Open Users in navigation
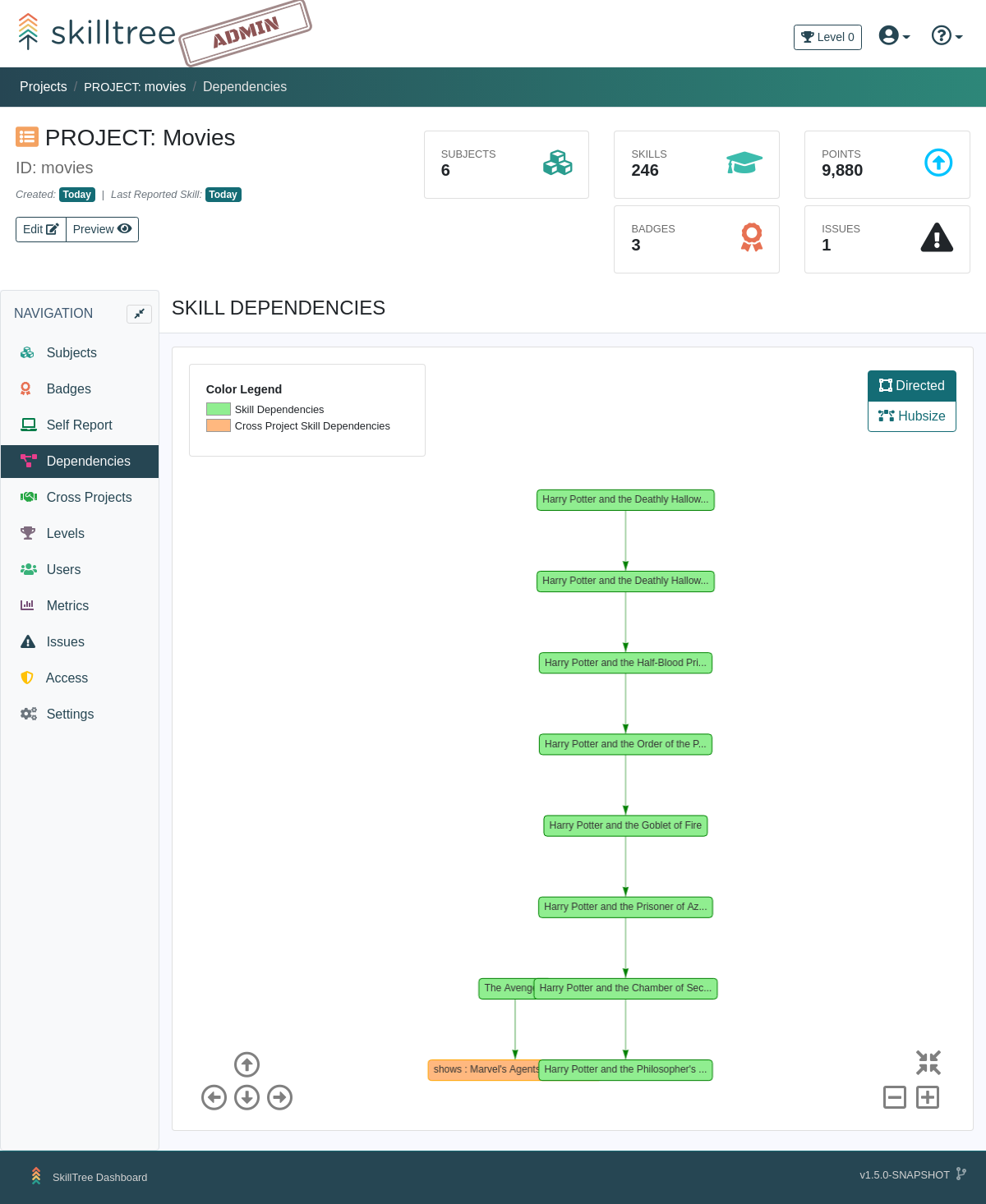This screenshot has width=986, height=1204. (x=80, y=570)
